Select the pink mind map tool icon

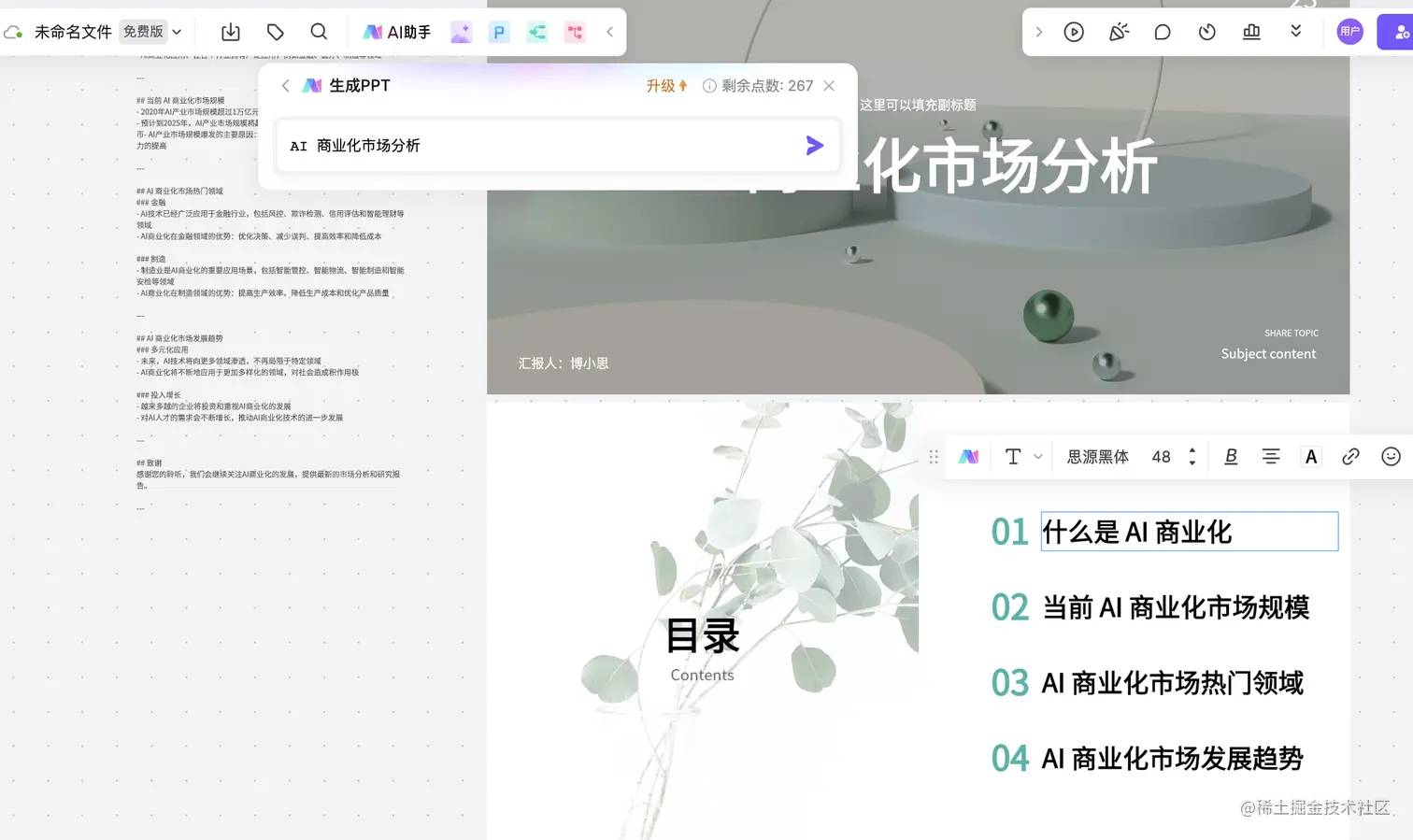pyautogui.click(x=574, y=31)
